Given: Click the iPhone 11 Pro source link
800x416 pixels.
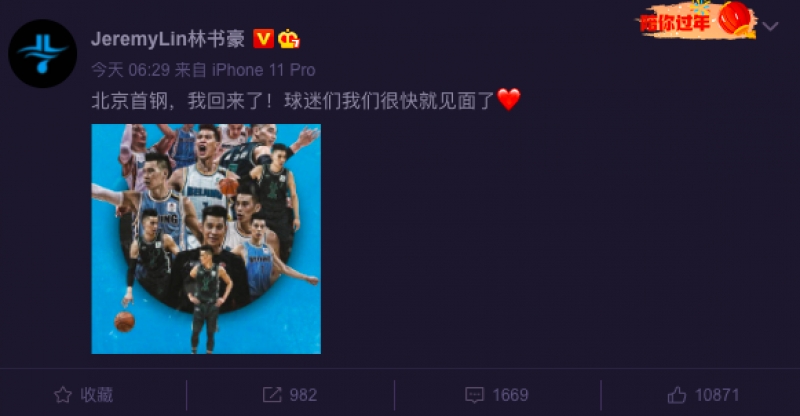Looking at the screenshot, I should click(x=264, y=70).
